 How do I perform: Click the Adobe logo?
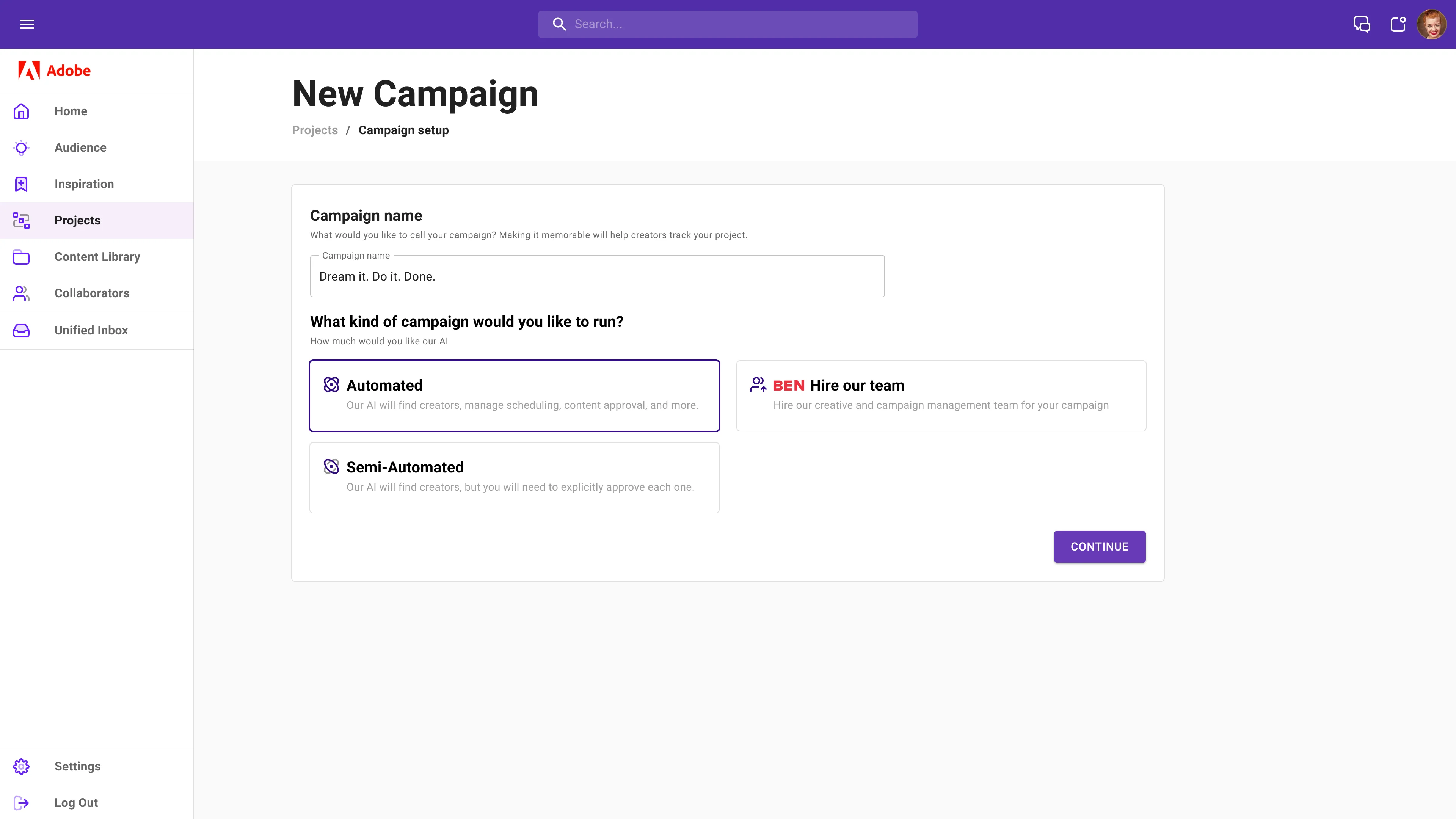click(54, 71)
